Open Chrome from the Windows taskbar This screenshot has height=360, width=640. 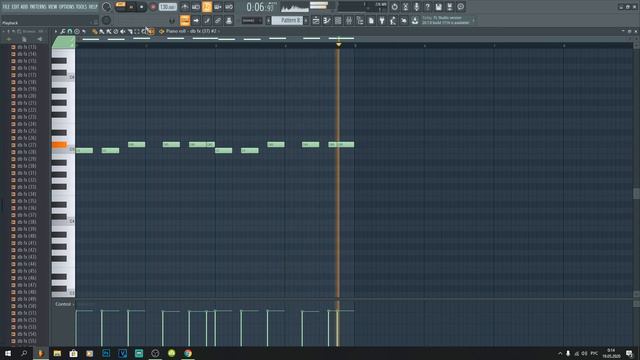pyautogui.click(x=188, y=353)
